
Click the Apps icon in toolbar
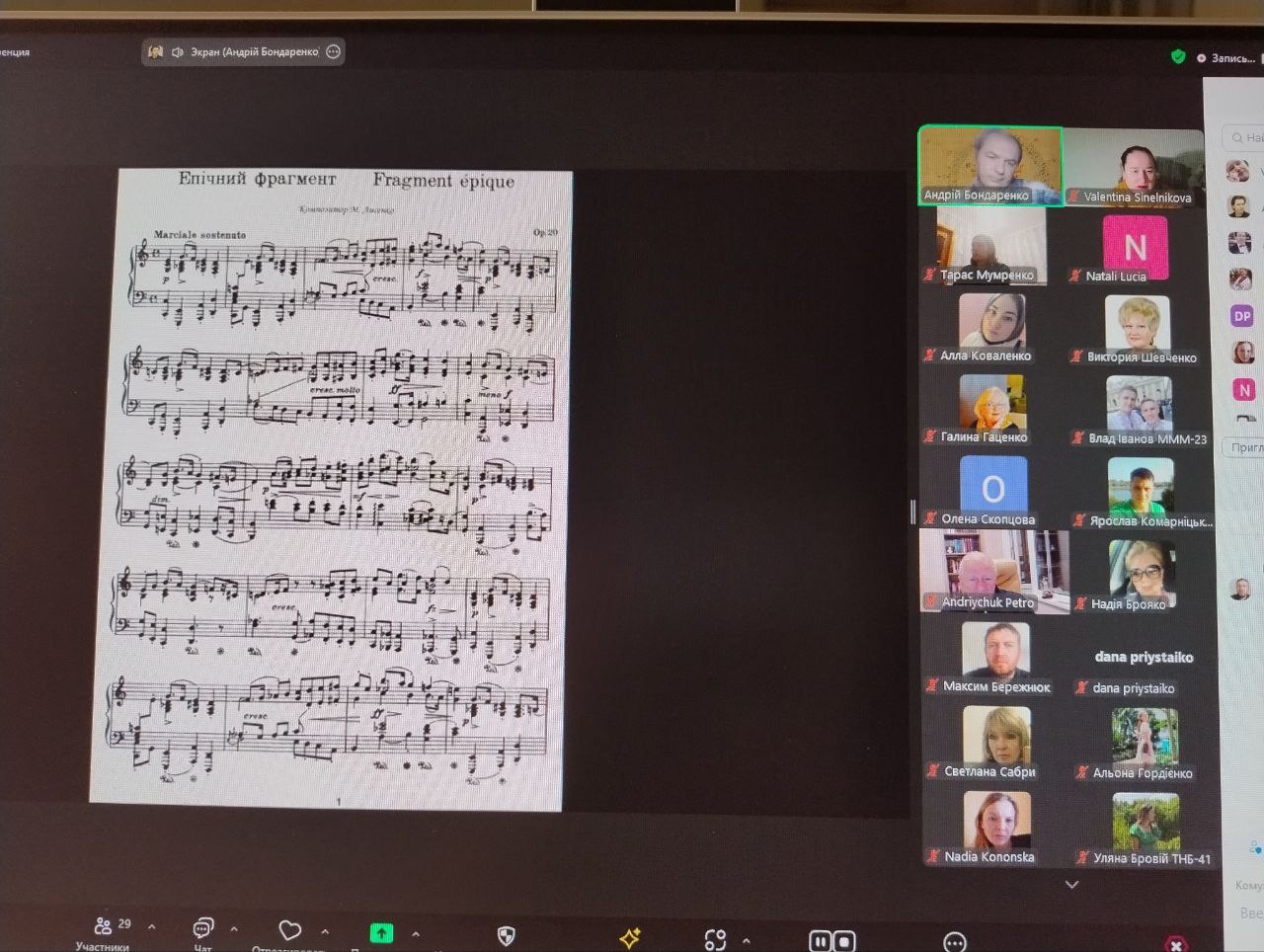pyautogui.click(x=715, y=939)
